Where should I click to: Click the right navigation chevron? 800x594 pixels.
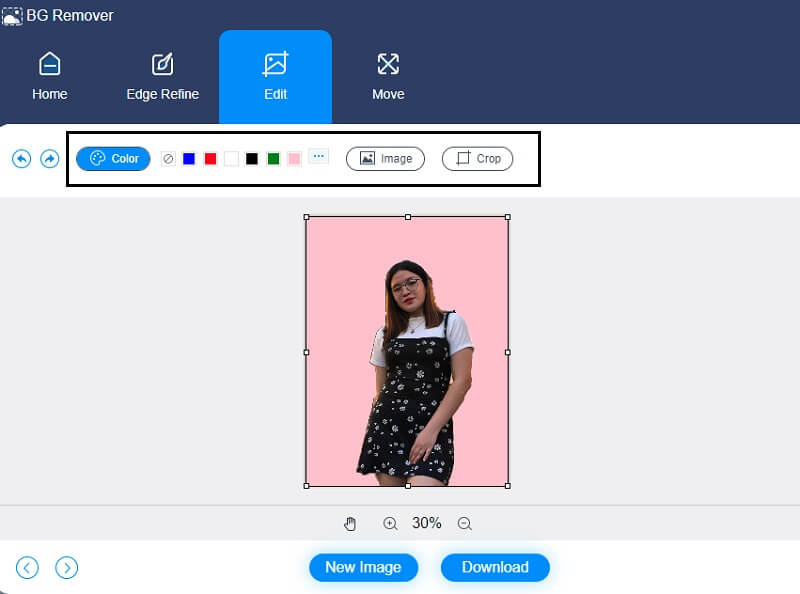coord(67,567)
